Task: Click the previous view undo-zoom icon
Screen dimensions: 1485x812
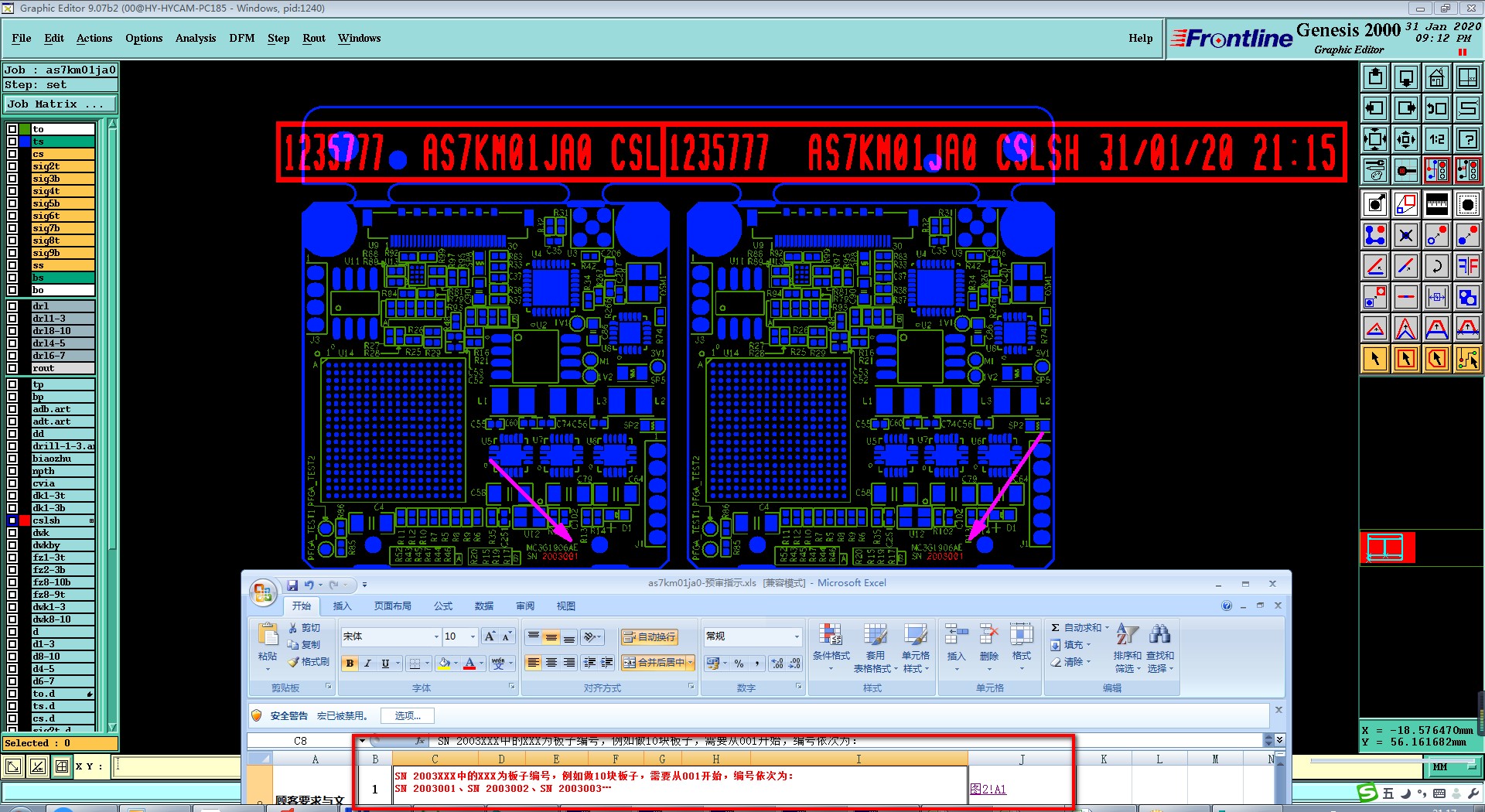Action: [1436, 108]
